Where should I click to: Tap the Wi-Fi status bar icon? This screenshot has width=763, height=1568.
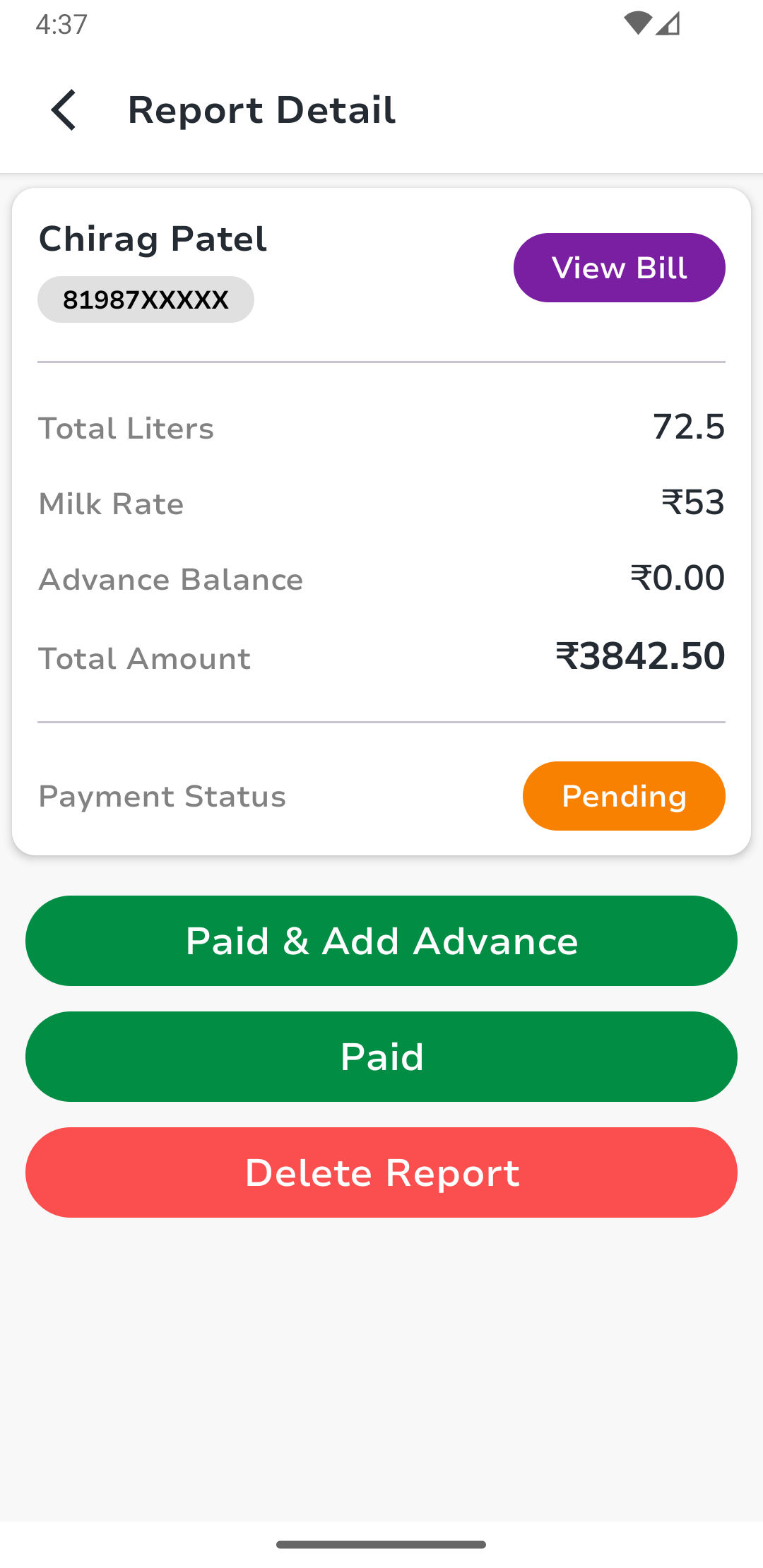tap(637, 24)
